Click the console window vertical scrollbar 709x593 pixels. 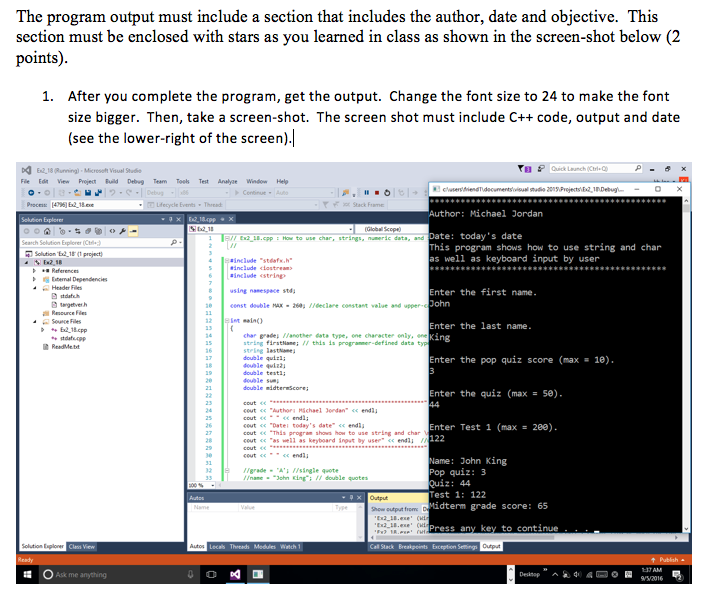point(686,365)
